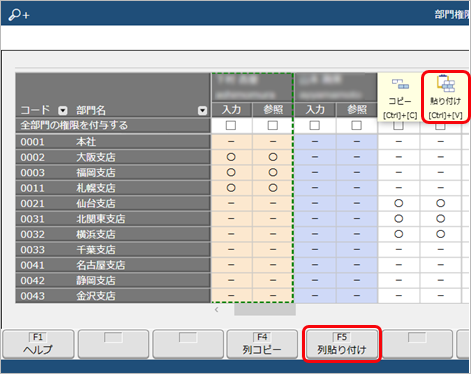Select the 0003 福岡支店 row
Image resolution: width=471 pixels, height=374 pixels.
click(x=113, y=172)
